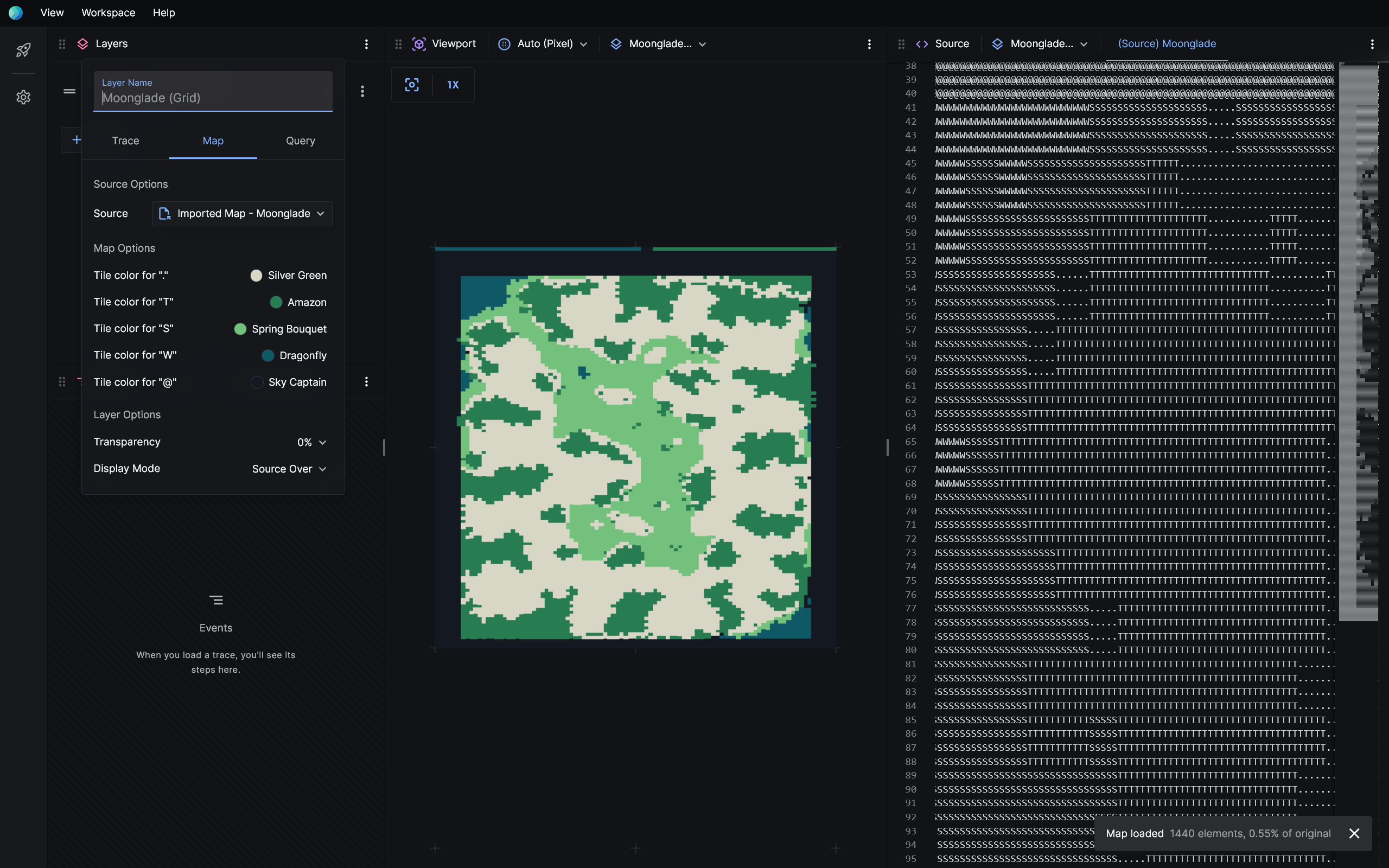
Task: Click the Layer Name input field
Action: pyautogui.click(x=213, y=91)
